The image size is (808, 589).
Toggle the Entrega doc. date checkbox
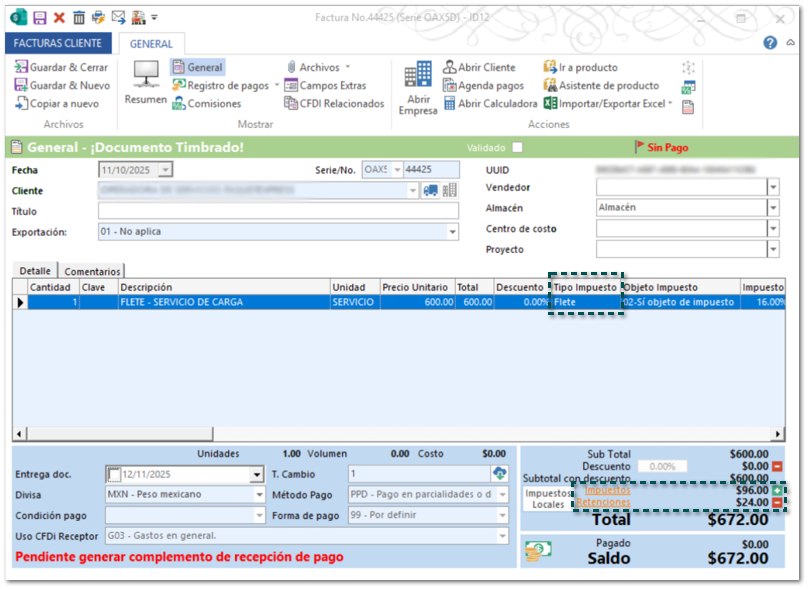tap(114, 474)
